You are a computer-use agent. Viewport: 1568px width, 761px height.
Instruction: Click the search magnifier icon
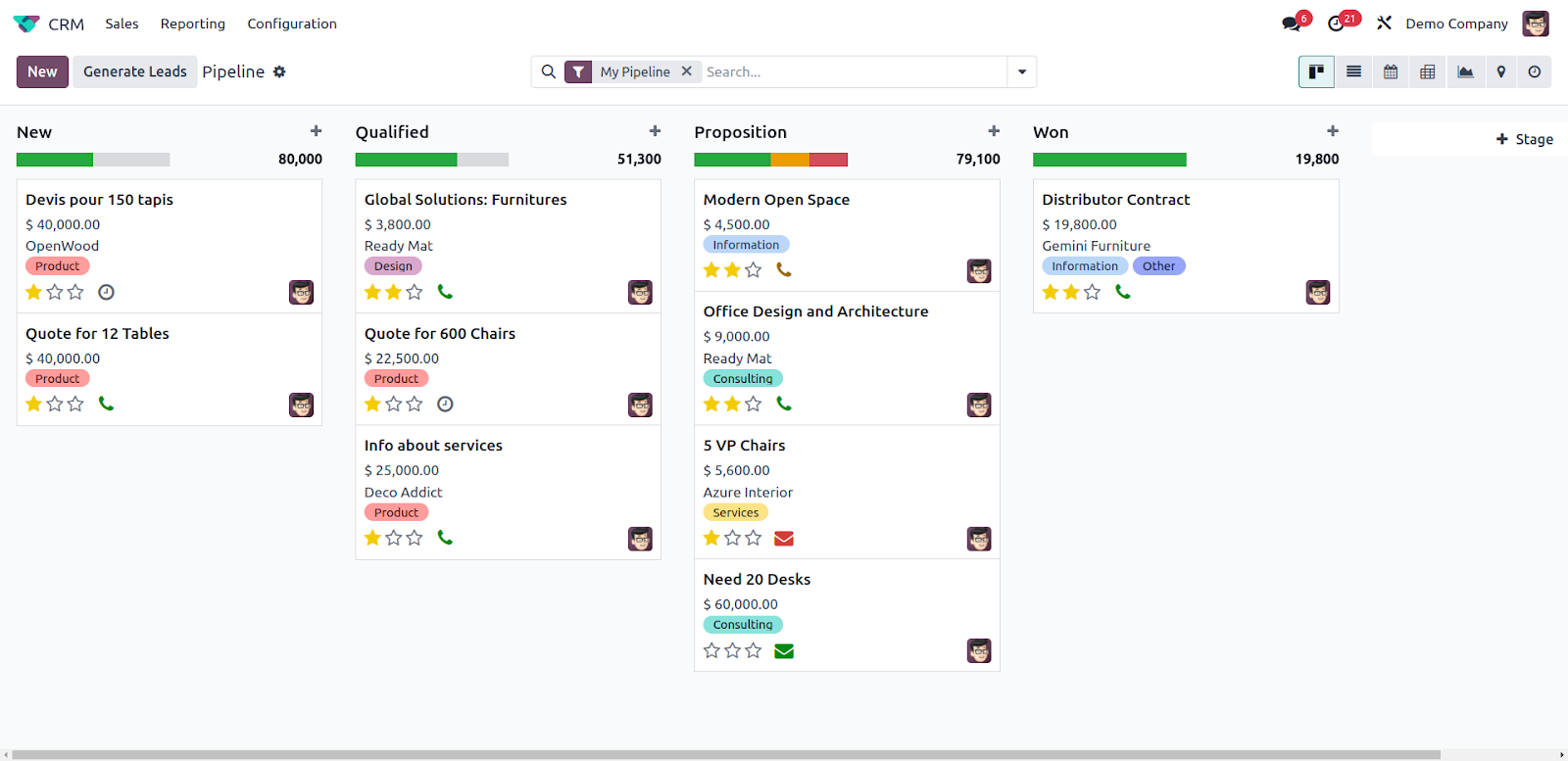549,71
